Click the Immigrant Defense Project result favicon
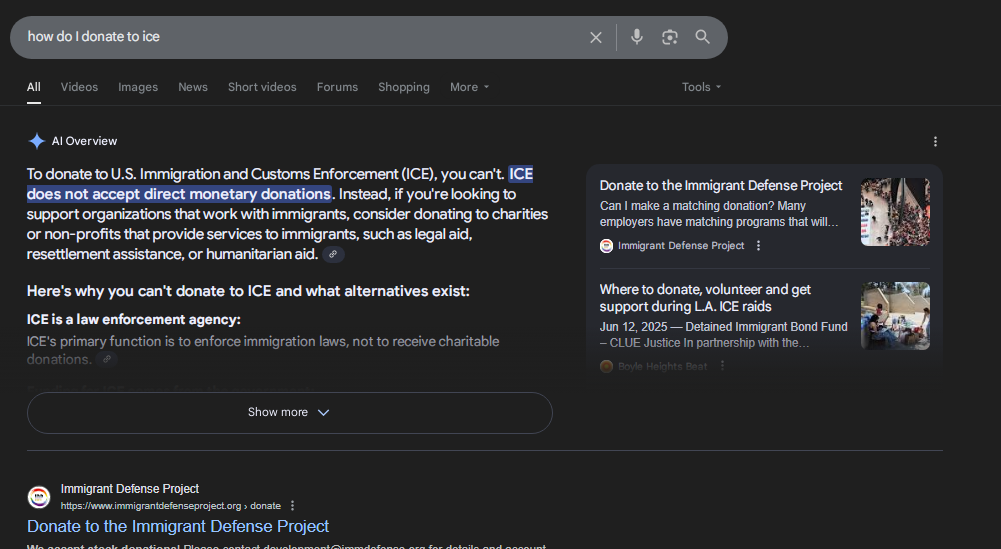The height and width of the screenshot is (549, 1001). pyautogui.click(x=39, y=497)
